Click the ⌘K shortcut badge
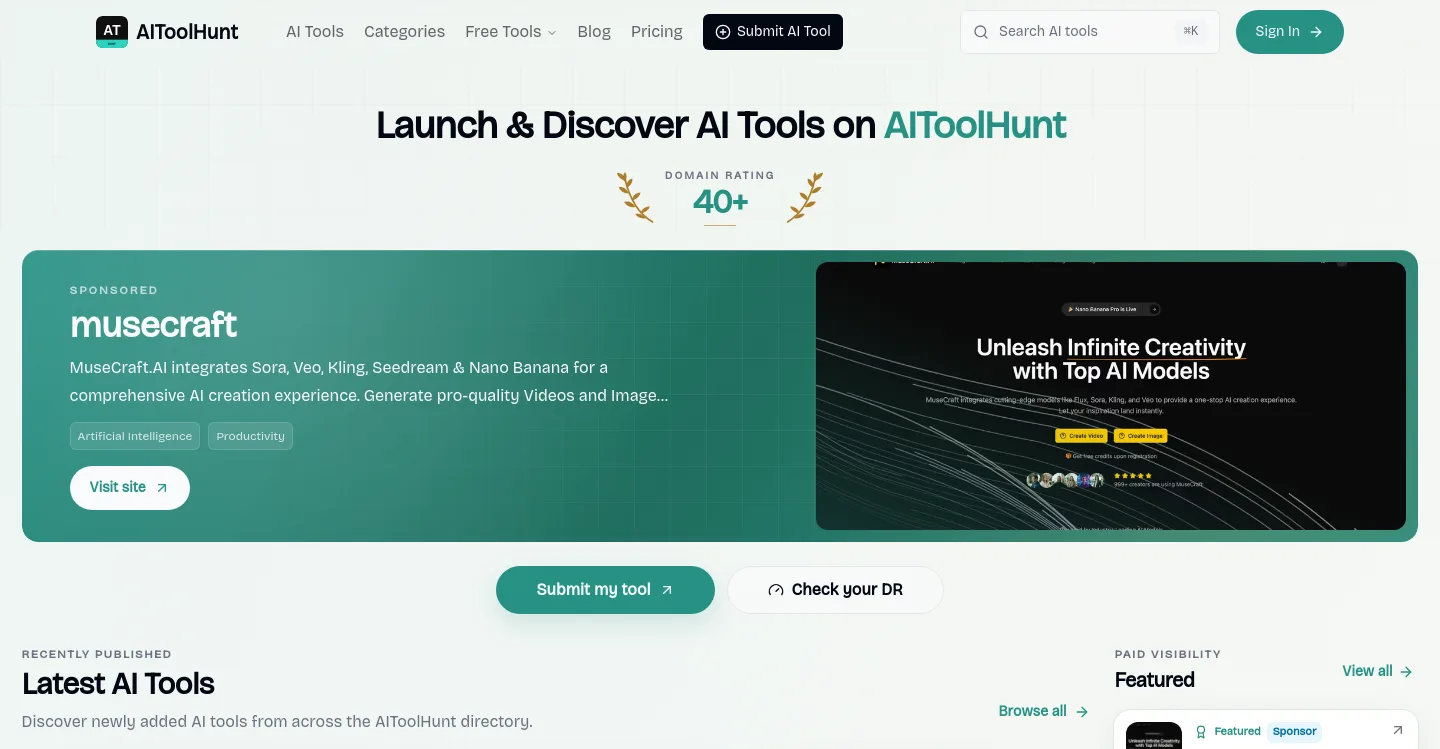The width and height of the screenshot is (1440, 749). 1190,32
